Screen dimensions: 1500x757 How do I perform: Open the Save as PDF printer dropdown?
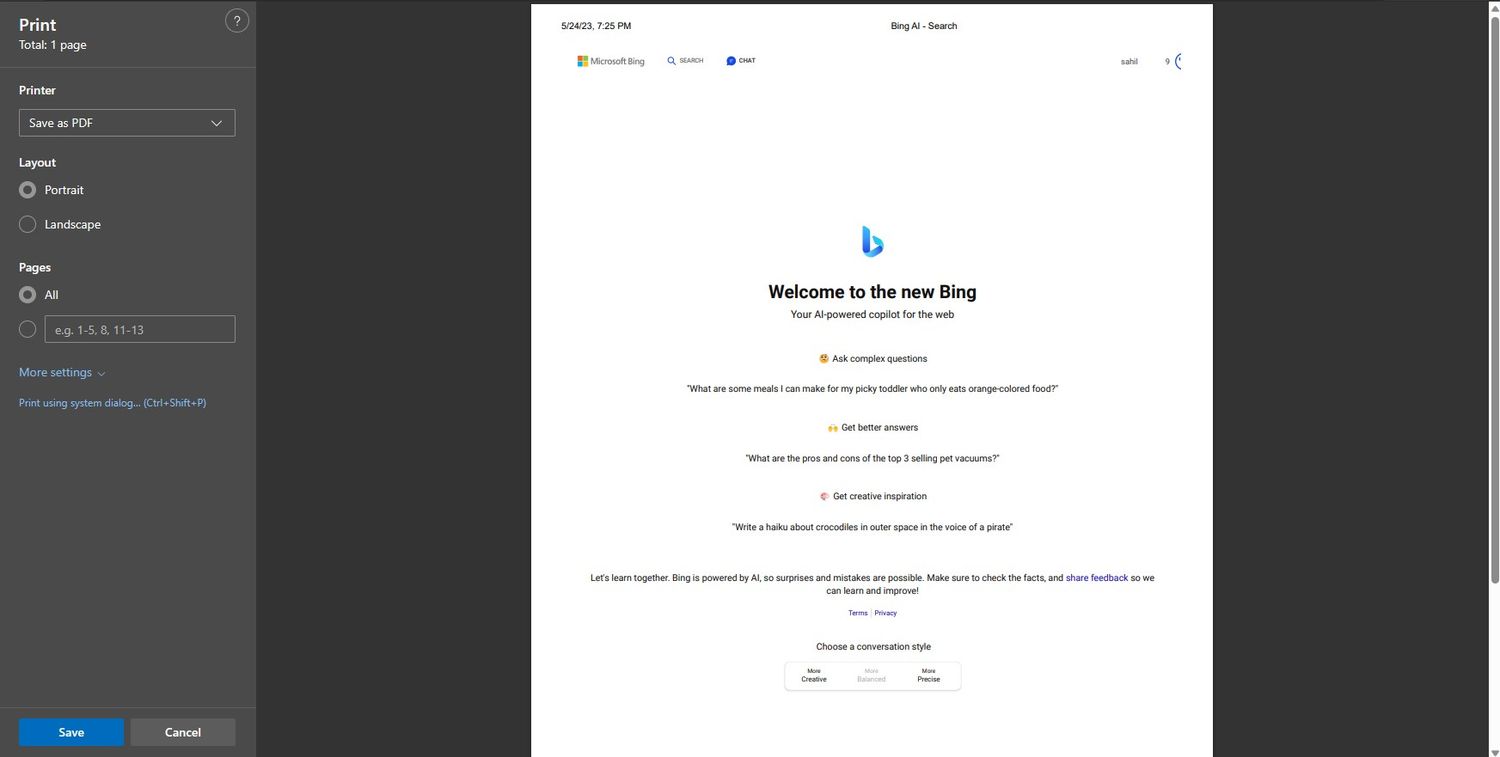tap(127, 123)
